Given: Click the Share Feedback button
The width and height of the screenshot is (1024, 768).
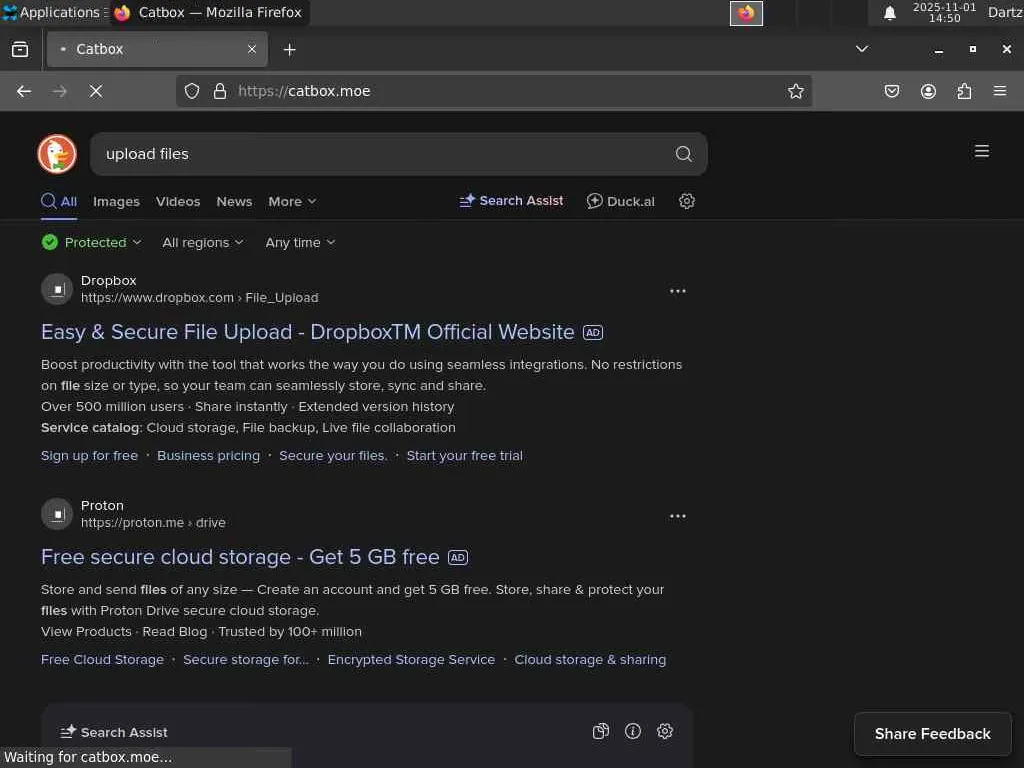Looking at the screenshot, I should pos(933,734).
